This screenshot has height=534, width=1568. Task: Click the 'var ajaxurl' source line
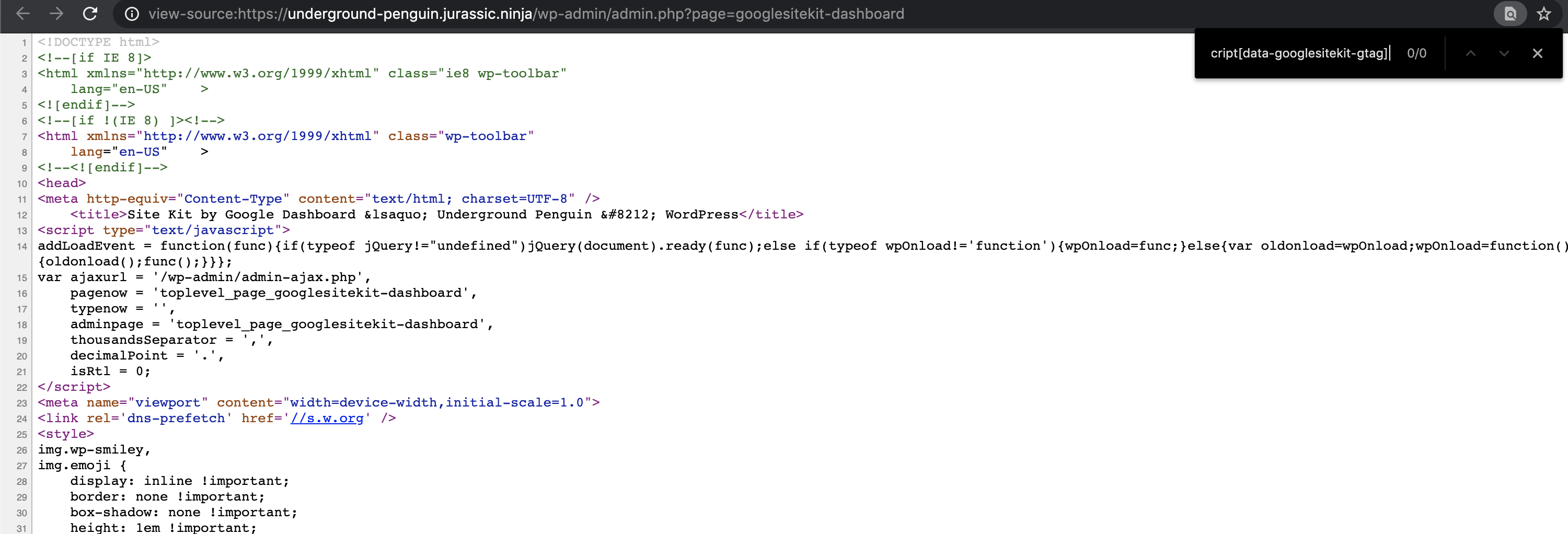[x=204, y=277]
